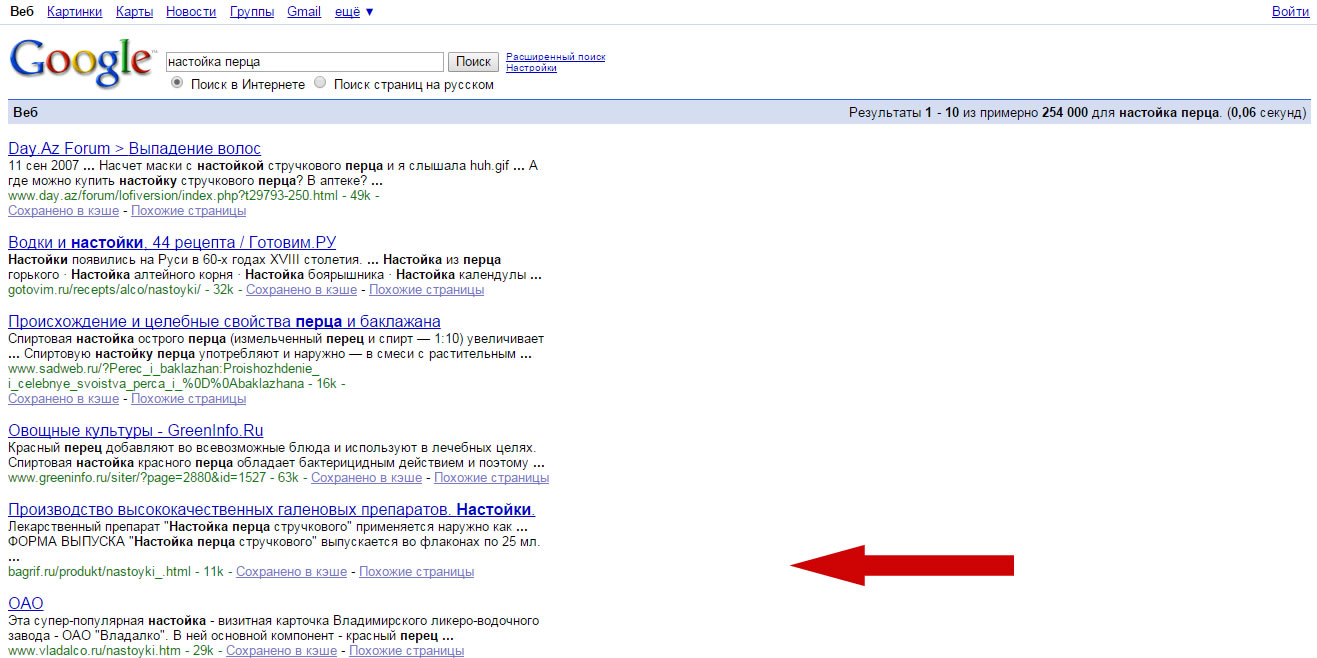Open cached copy of the vladalco.ru result
The width and height of the screenshot is (1317, 658).
click(281, 651)
